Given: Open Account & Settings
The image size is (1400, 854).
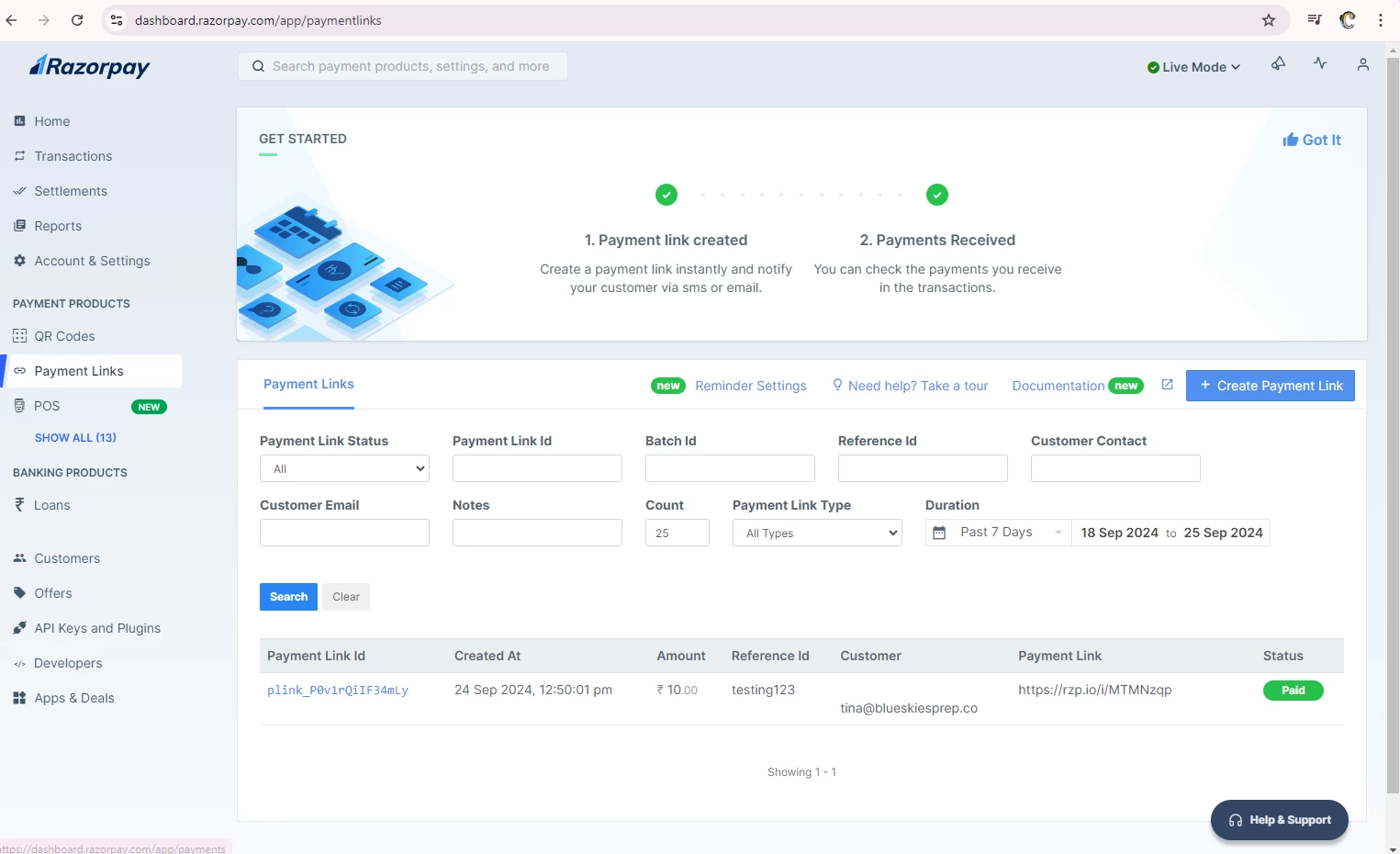Looking at the screenshot, I should (x=92, y=261).
